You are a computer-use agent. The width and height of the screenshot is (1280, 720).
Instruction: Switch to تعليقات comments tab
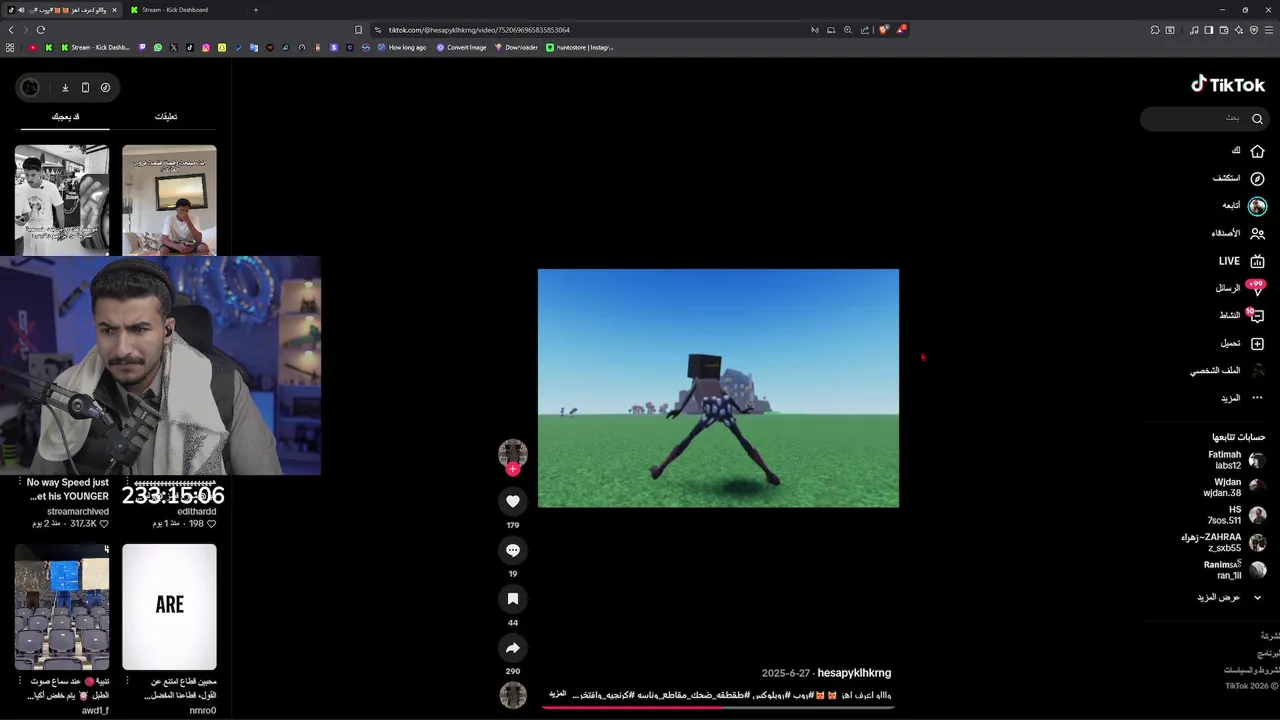166,117
